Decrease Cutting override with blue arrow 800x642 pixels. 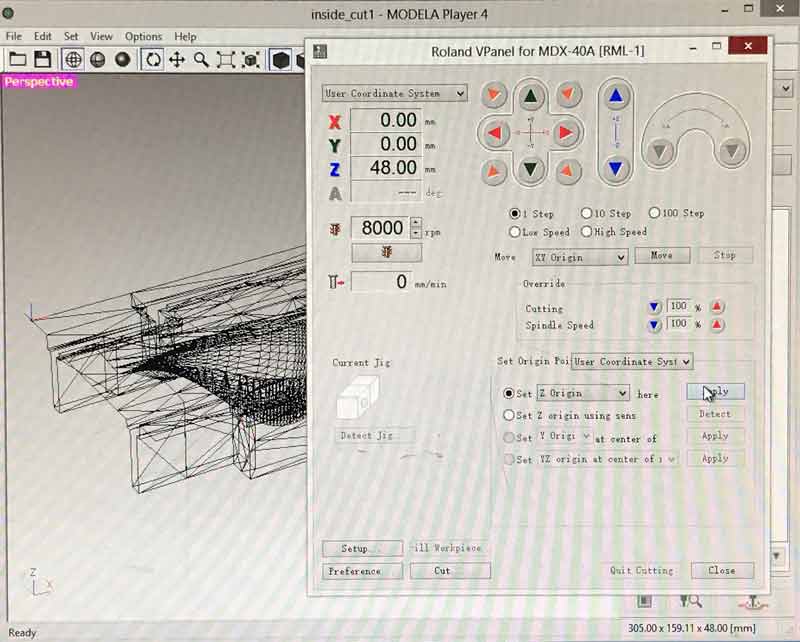pyautogui.click(x=654, y=307)
